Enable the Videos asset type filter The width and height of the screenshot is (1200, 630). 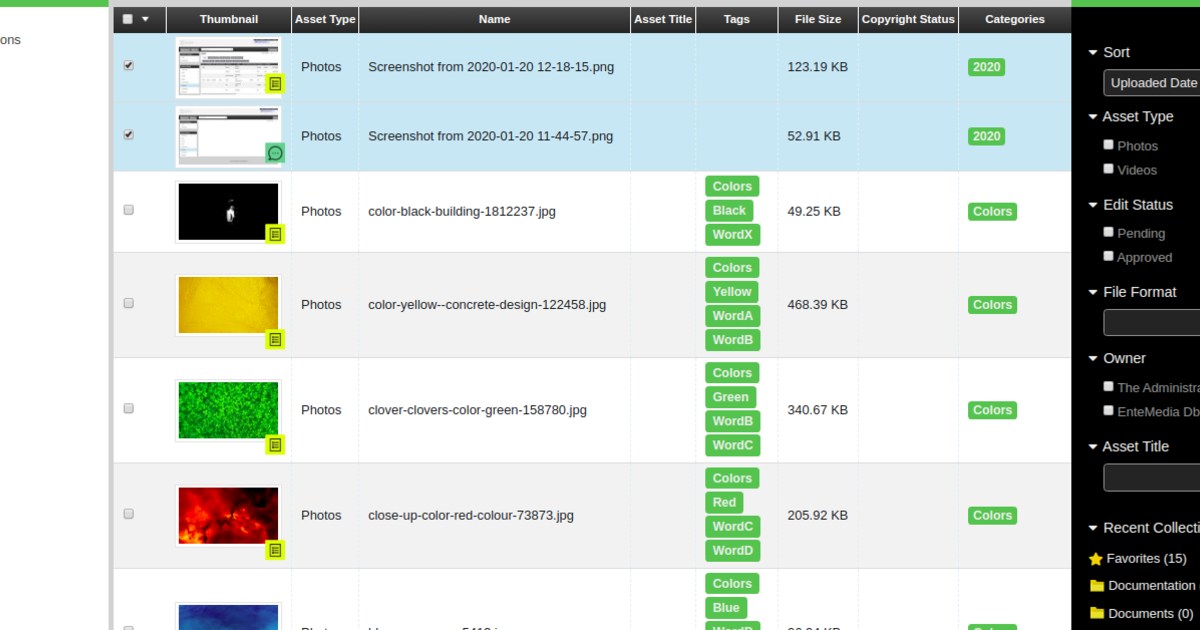(1108, 169)
